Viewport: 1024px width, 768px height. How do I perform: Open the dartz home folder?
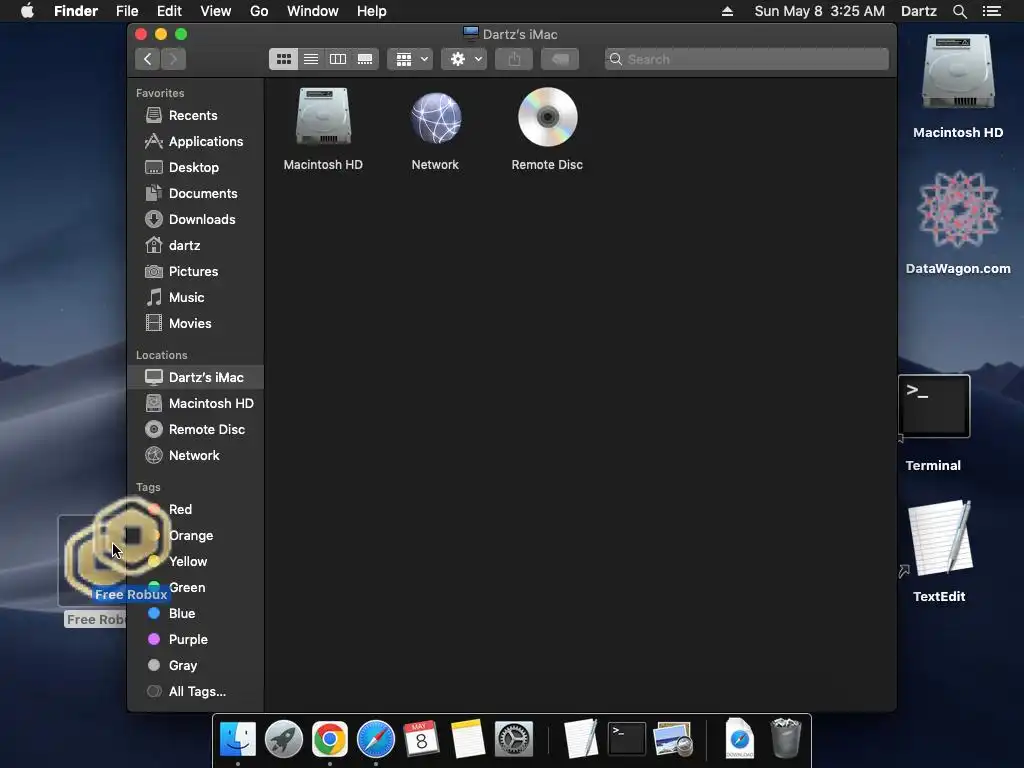click(196, 246)
